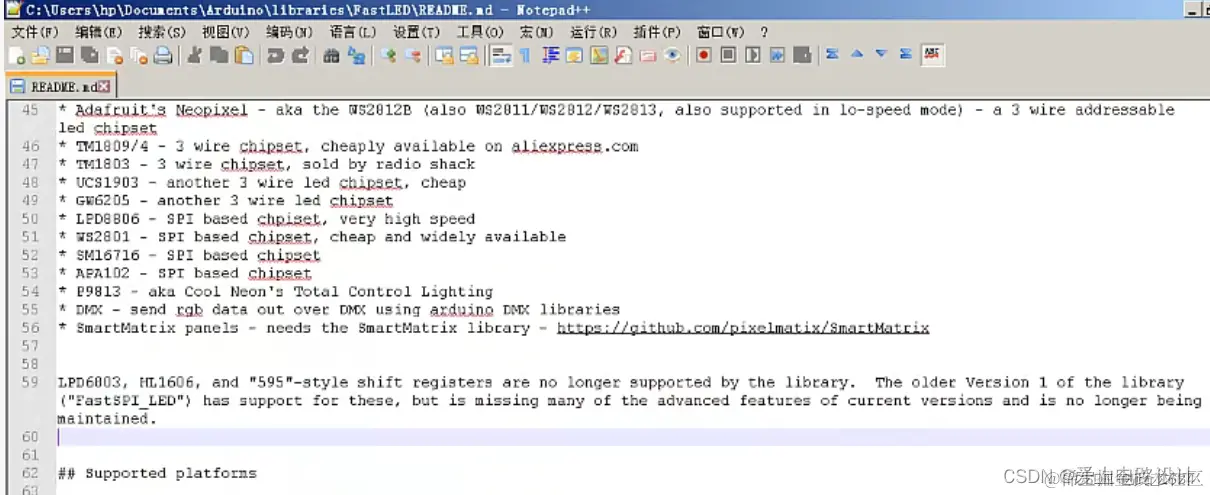This screenshot has width=1210, height=495.
Task: Follow the github.com/pixelmatix/SmartMatrix link
Action: [743, 328]
